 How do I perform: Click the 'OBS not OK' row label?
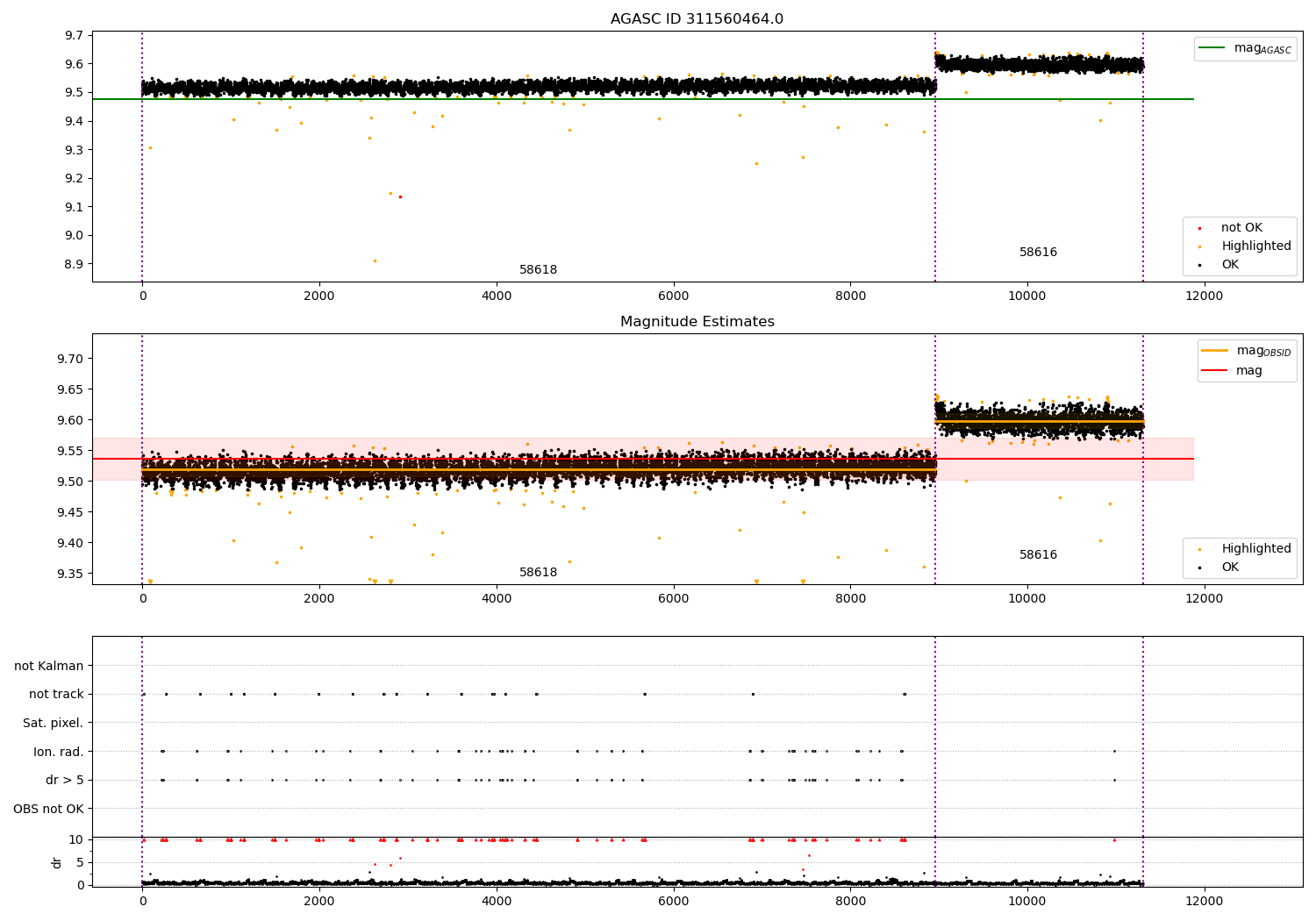pyautogui.click(x=48, y=809)
